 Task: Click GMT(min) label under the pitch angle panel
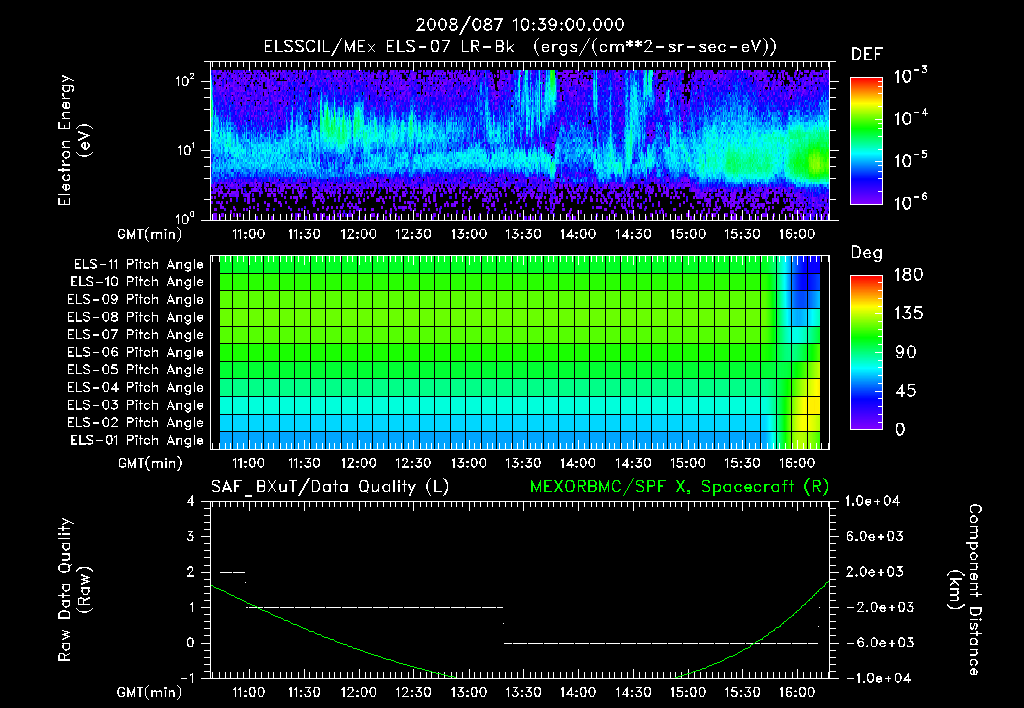150,464
